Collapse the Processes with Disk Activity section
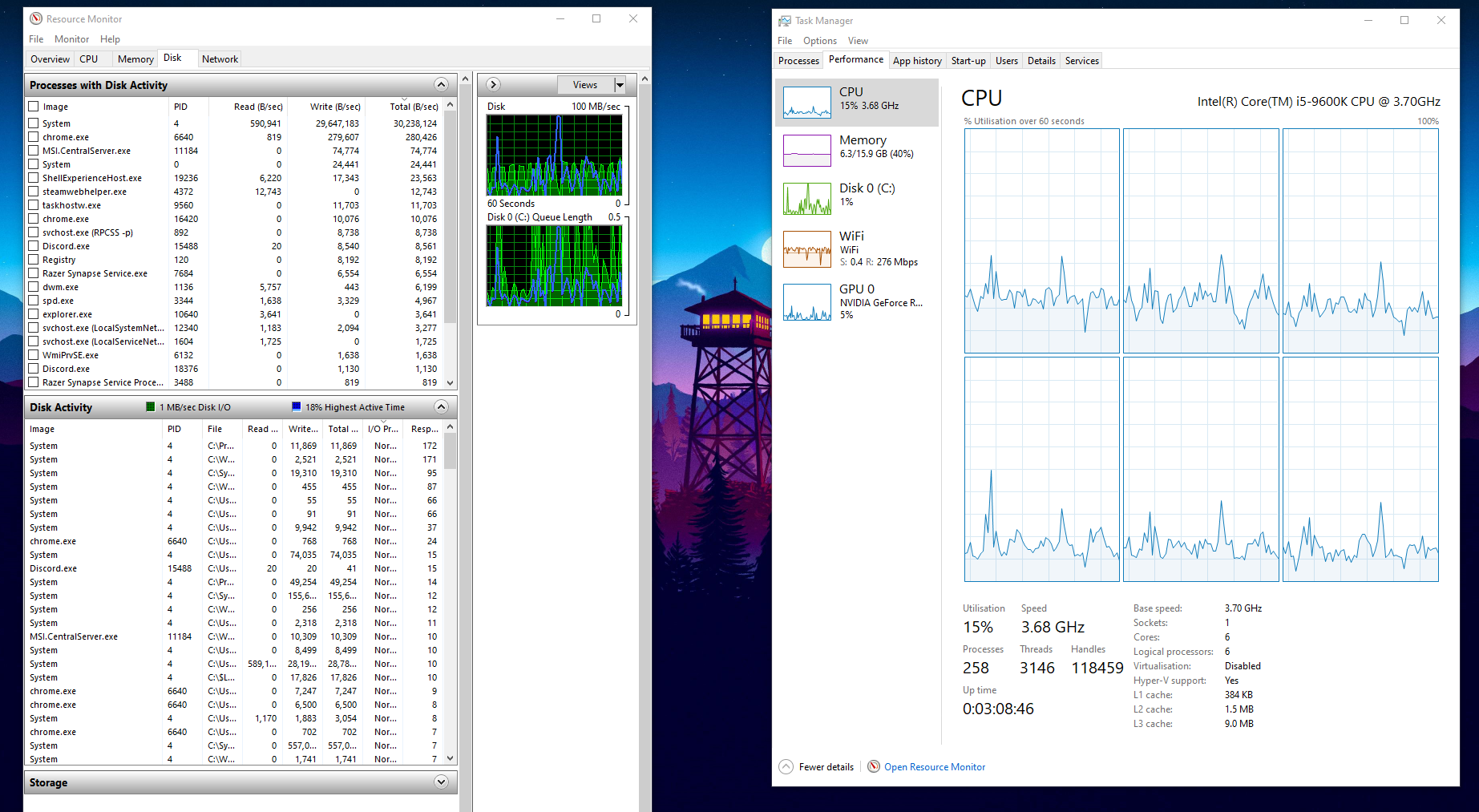The image size is (1479, 812). (x=441, y=85)
